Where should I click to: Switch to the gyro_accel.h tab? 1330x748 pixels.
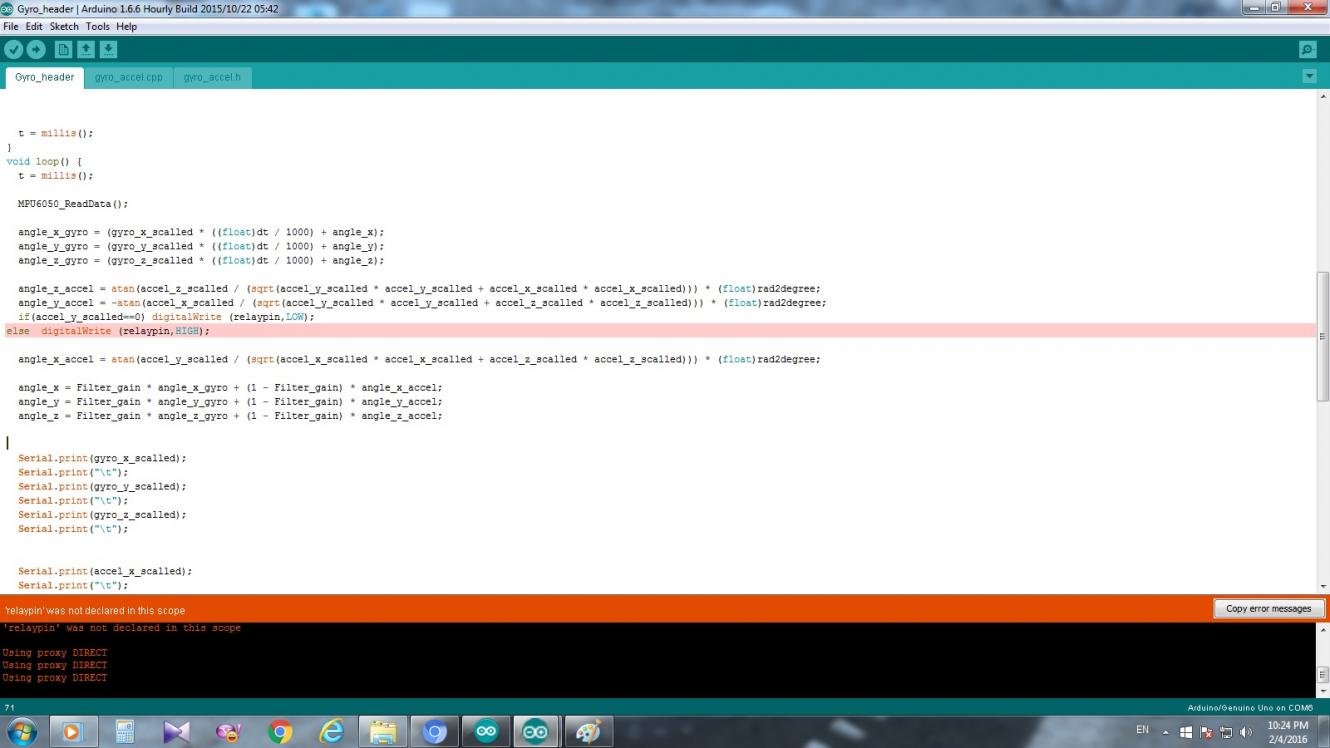[211, 77]
